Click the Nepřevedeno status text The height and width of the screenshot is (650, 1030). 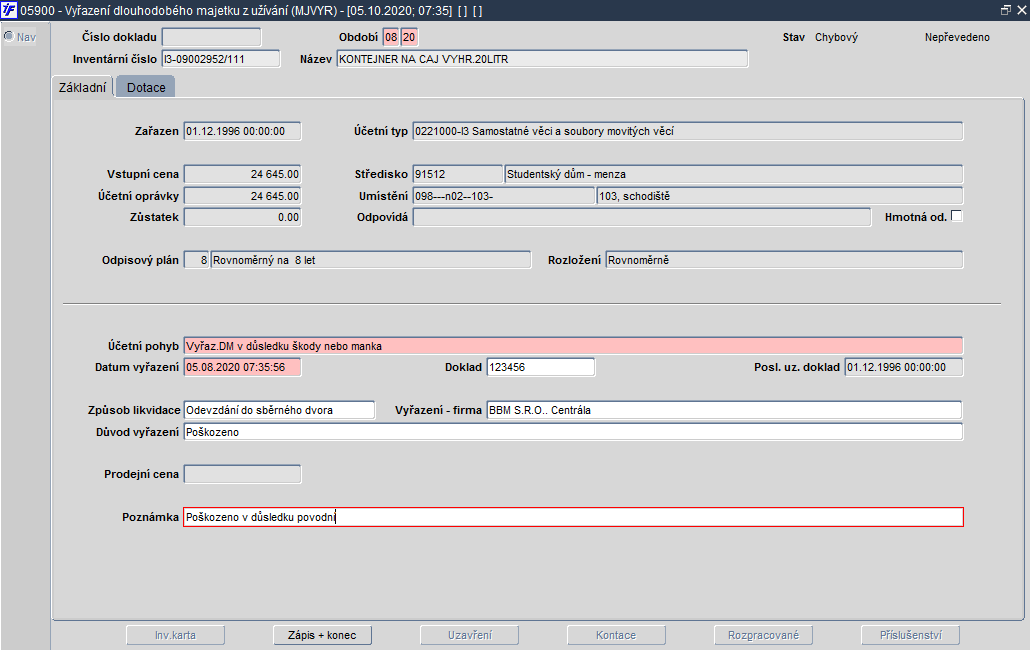tap(957, 37)
